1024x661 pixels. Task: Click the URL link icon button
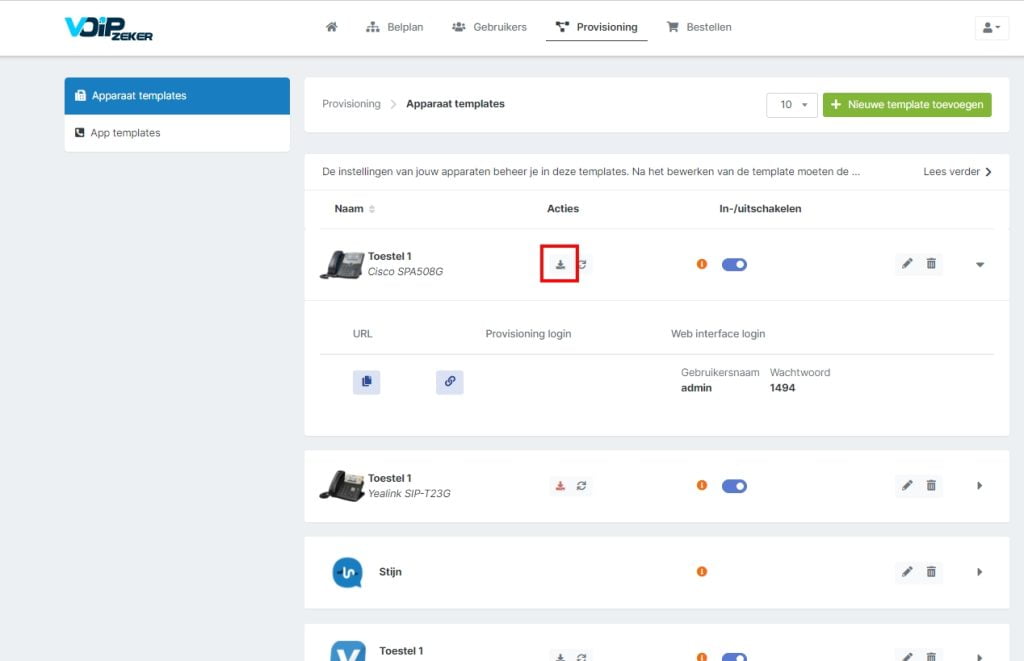(450, 381)
